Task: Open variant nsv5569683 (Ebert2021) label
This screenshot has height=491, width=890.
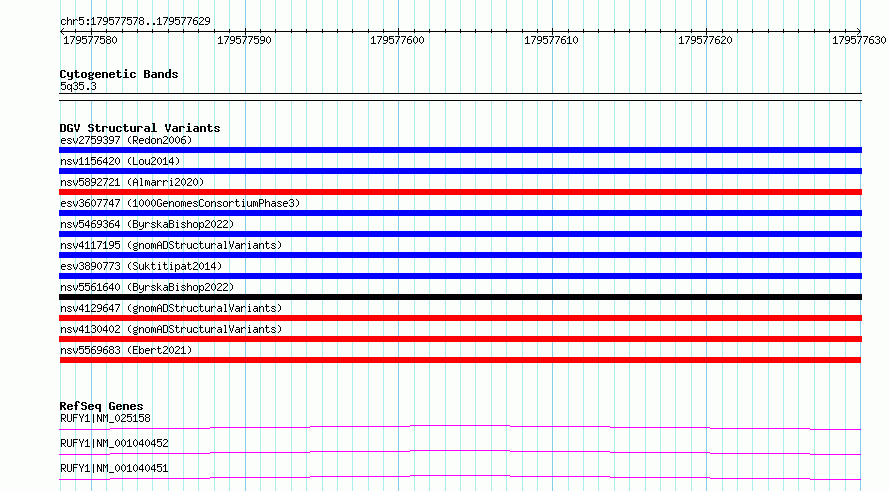Action: click(126, 350)
